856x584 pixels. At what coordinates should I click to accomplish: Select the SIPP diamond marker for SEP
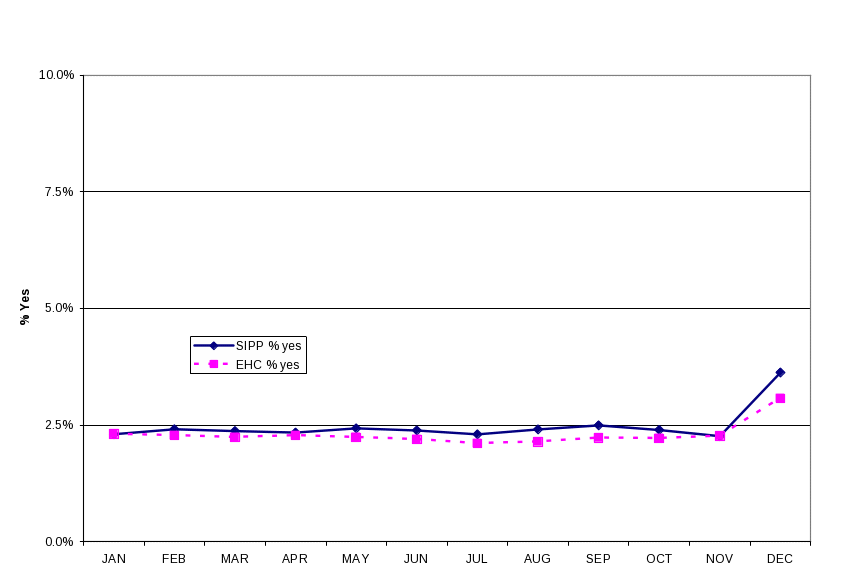pyautogui.click(x=598, y=425)
